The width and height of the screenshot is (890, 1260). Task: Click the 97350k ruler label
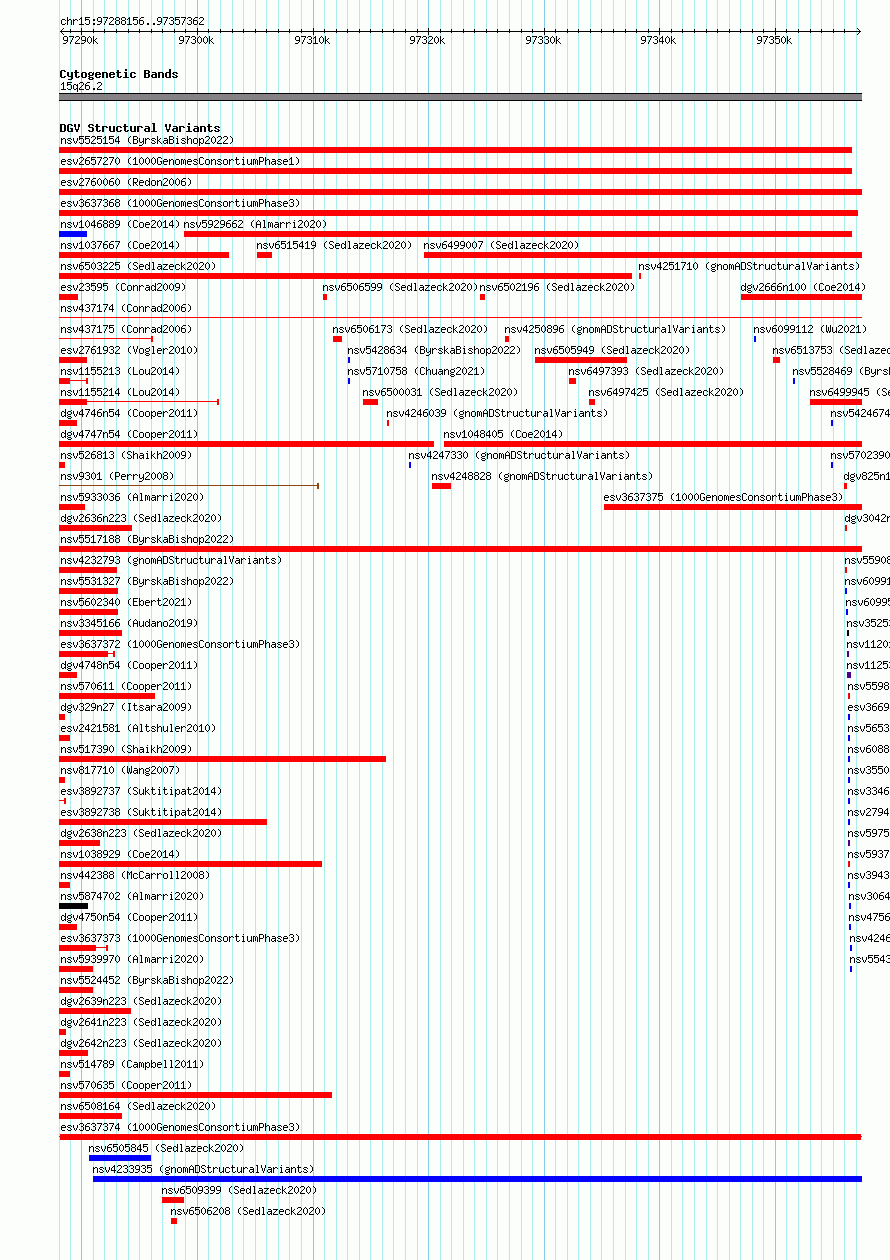(774, 40)
